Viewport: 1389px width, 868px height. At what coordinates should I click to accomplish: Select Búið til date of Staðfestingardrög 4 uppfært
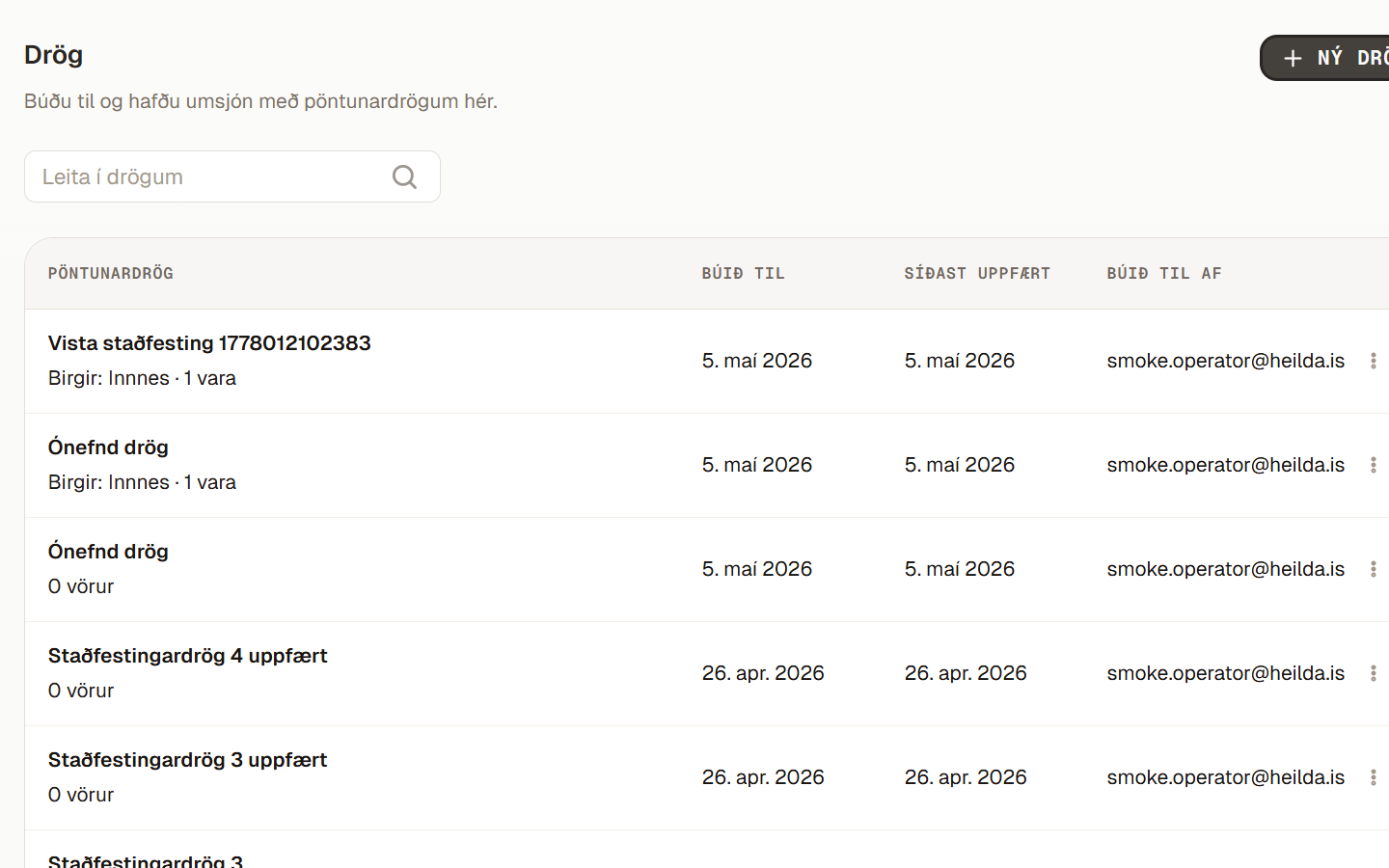763,673
